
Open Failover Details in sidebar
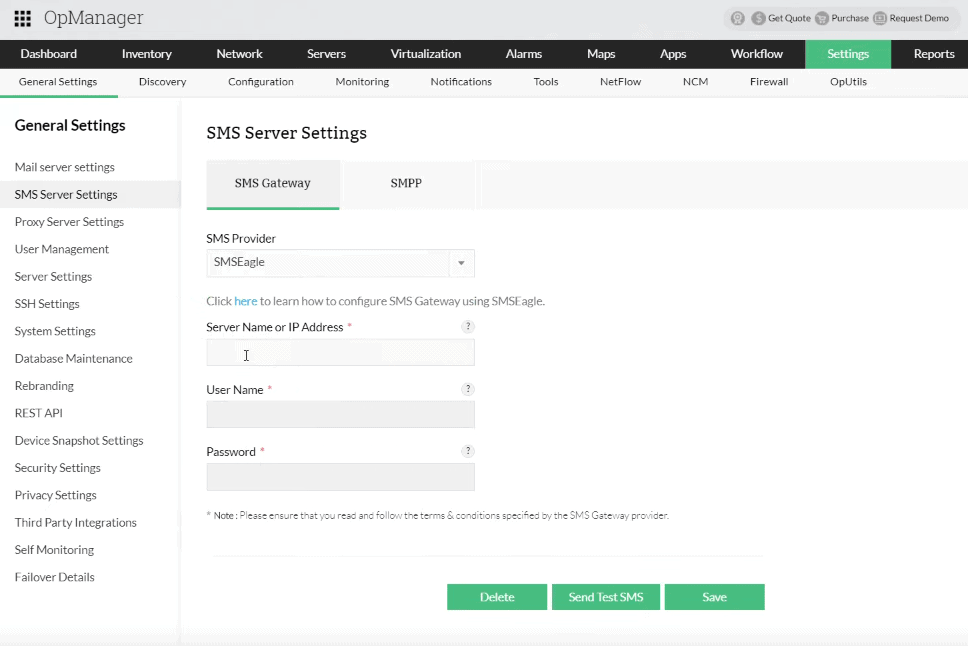(x=54, y=577)
